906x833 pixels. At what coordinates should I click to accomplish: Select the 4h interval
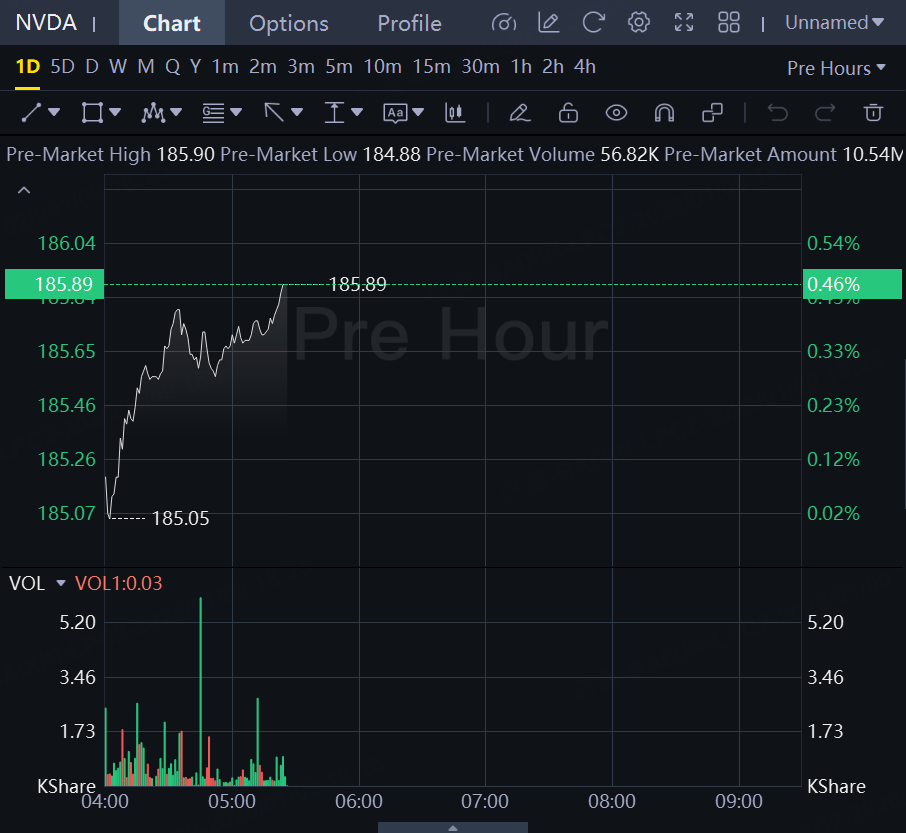pyautogui.click(x=585, y=67)
